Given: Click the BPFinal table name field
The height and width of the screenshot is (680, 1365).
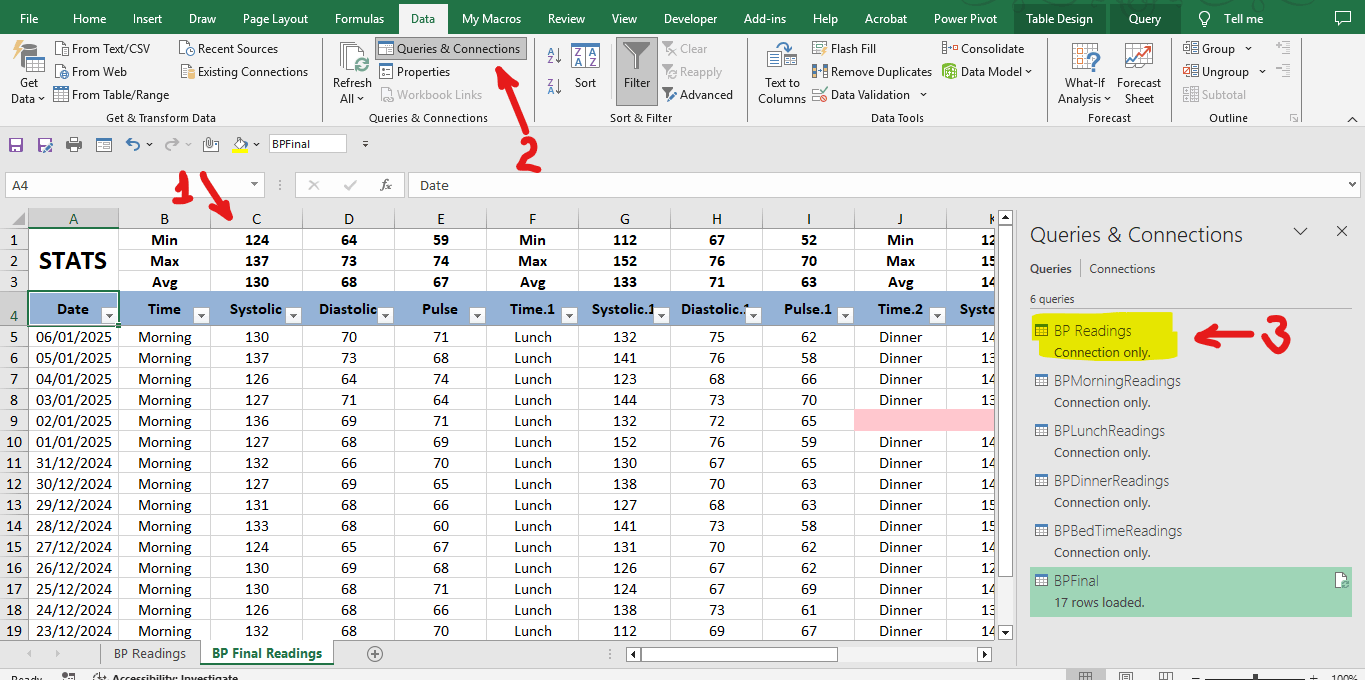Looking at the screenshot, I should tap(307, 144).
